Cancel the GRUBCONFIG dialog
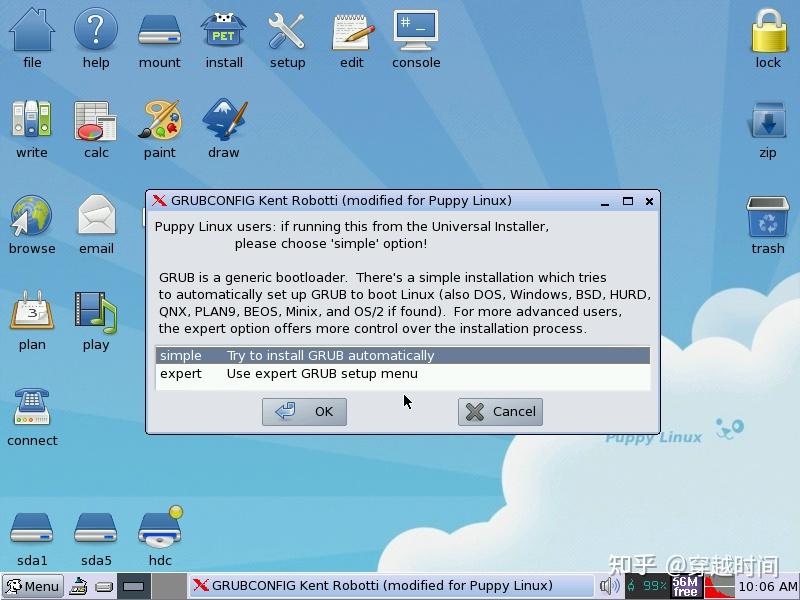The height and width of the screenshot is (600, 800). click(x=499, y=411)
